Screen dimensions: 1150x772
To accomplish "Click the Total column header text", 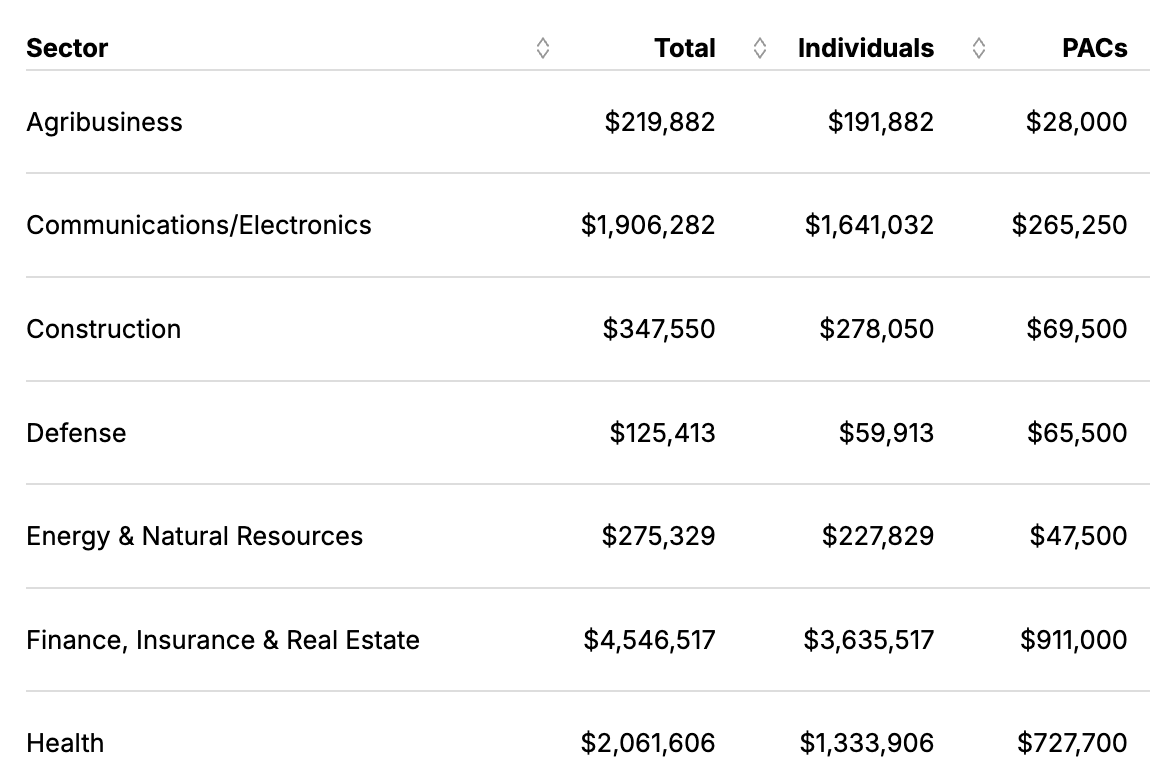I will click(685, 48).
